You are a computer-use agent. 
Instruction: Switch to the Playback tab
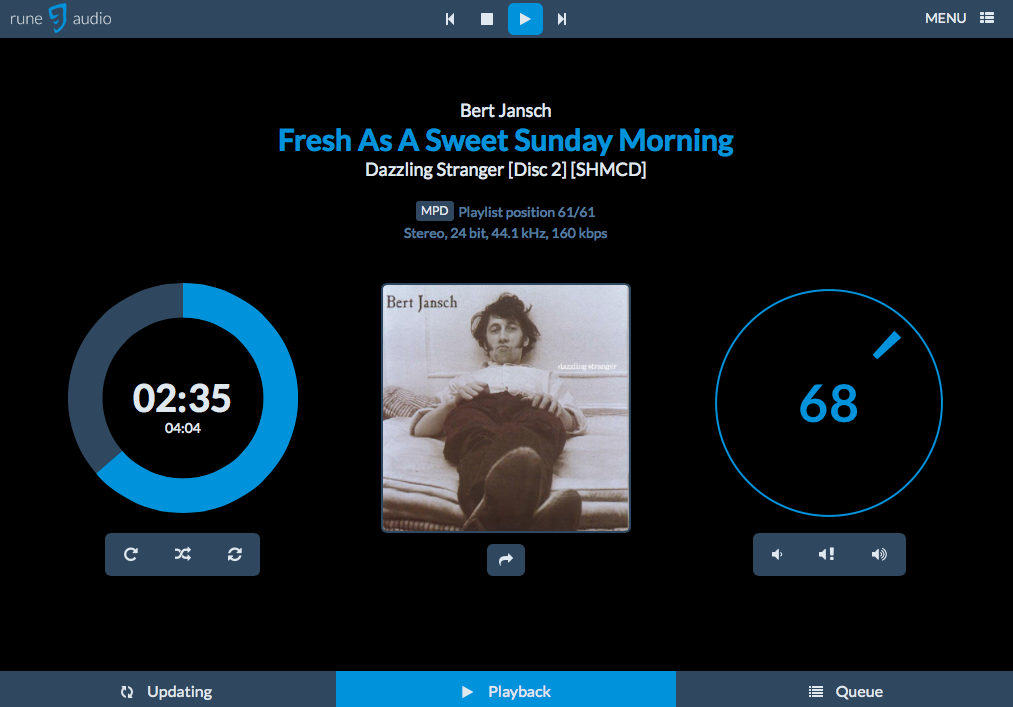(x=506, y=691)
